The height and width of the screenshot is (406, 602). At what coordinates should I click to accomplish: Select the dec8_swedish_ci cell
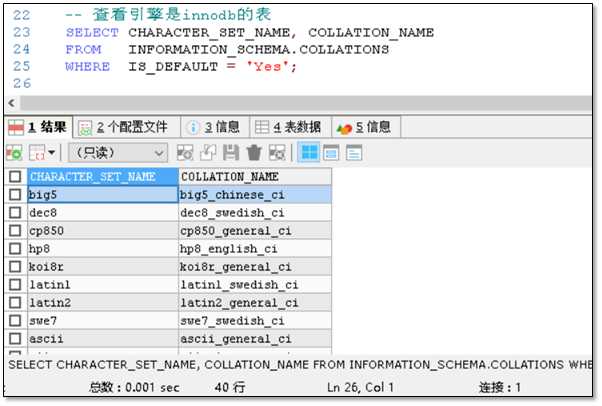[255, 213]
